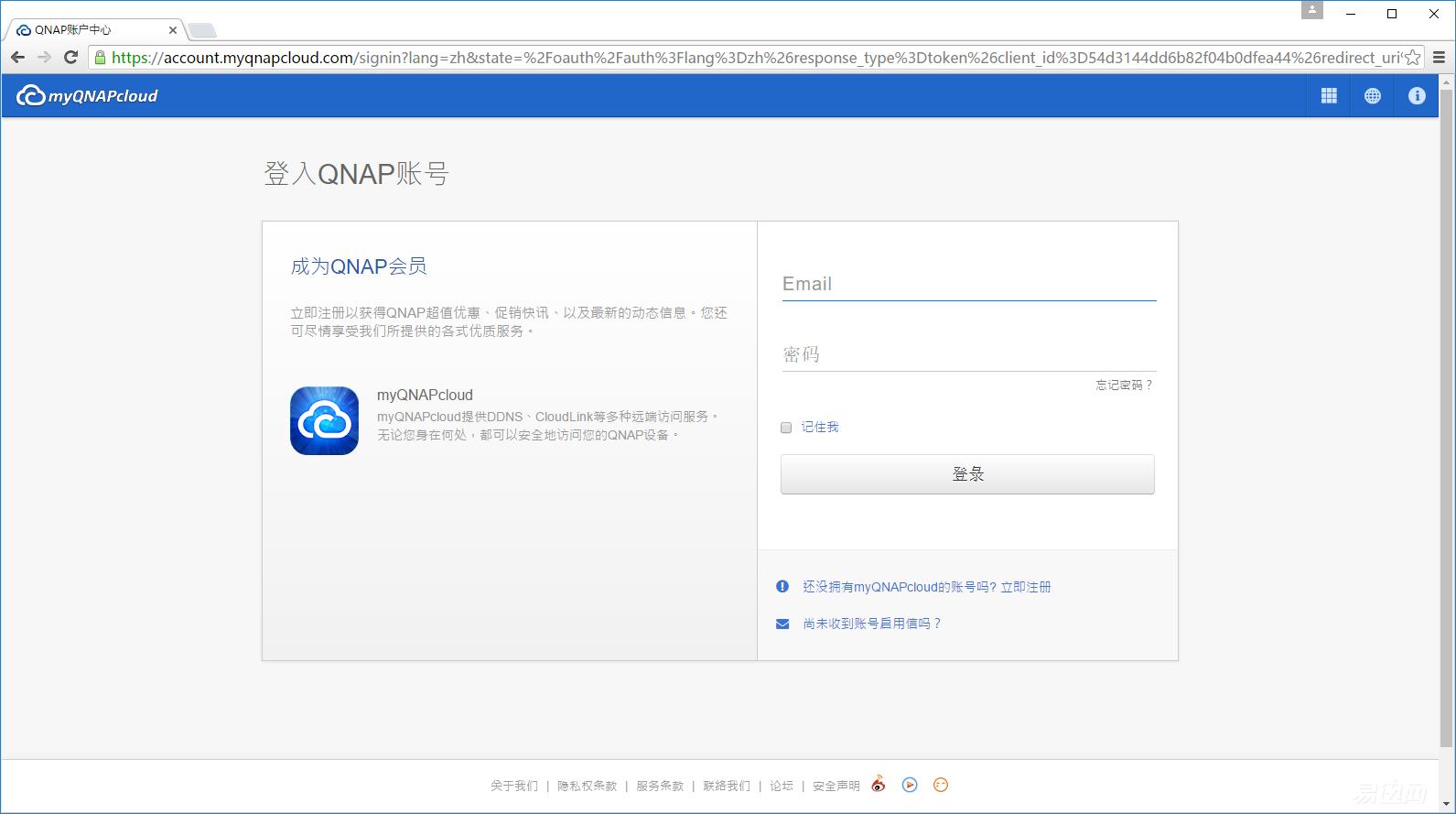Click the Chrome user profile icon
The width and height of the screenshot is (1456, 814).
(x=1312, y=10)
